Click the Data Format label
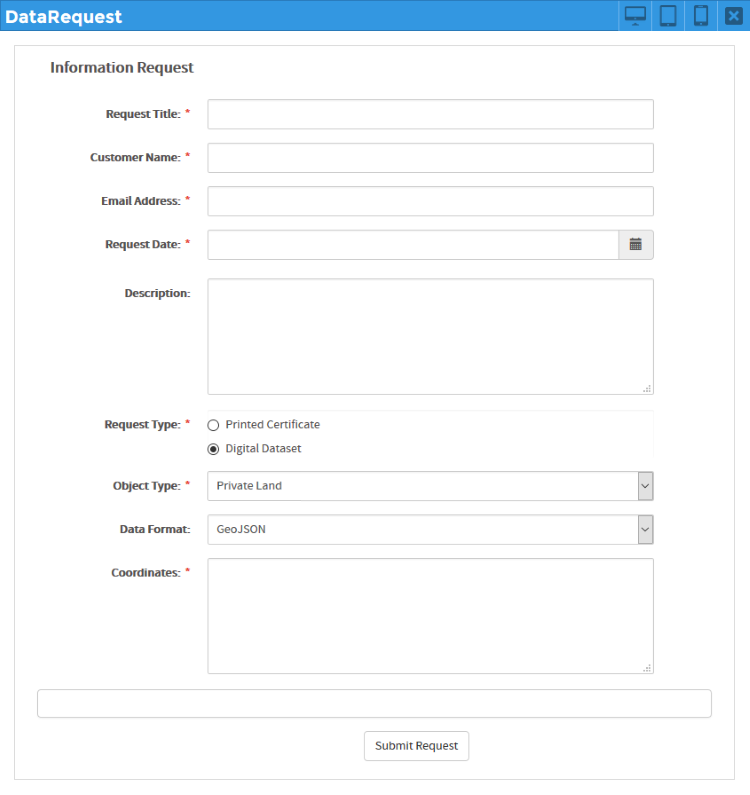Viewport: 750px width, 795px height. (155, 529)
